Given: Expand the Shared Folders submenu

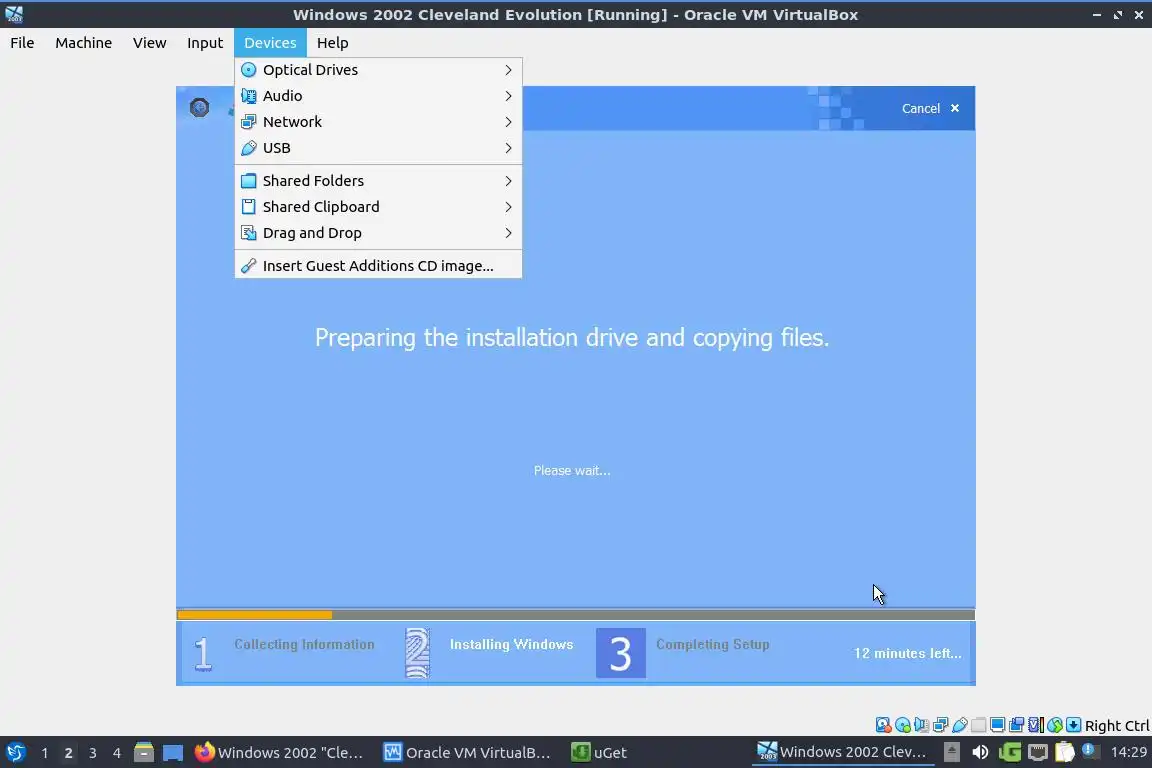Looking at the screenshot, I should [x=378, y=181].
